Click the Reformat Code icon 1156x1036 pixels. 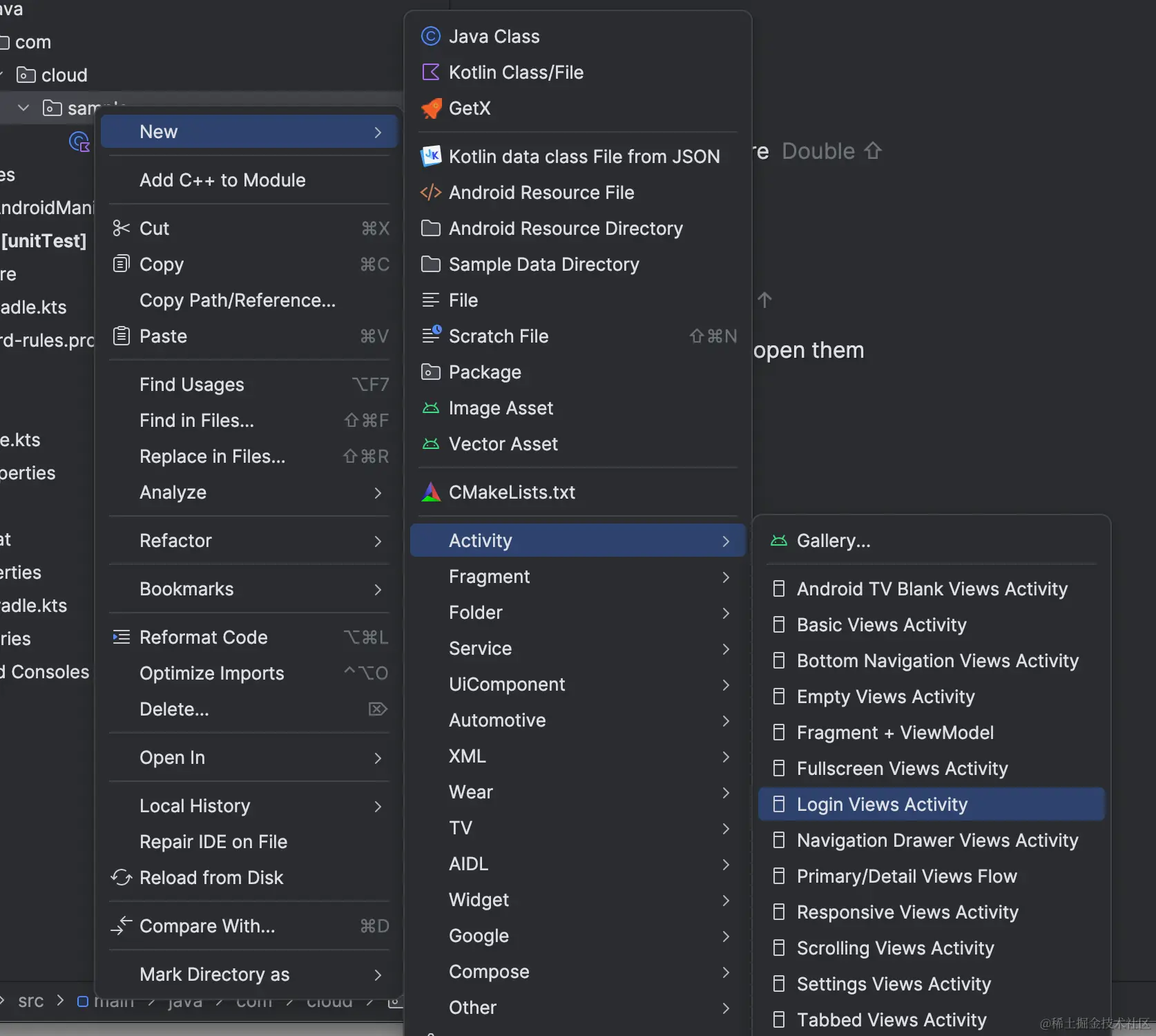(122, 637)
